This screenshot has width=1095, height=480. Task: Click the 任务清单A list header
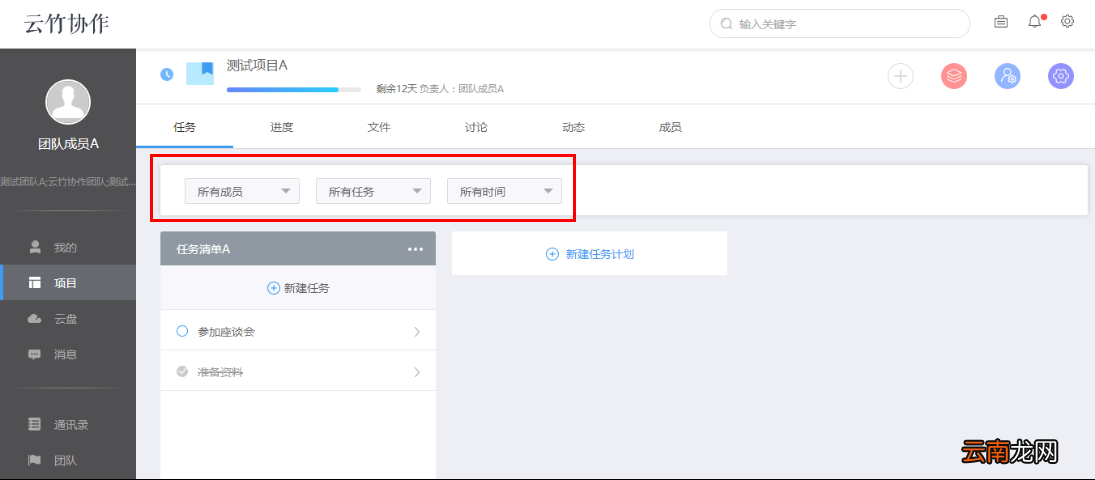pyautogui.click(x=298, y=249)
